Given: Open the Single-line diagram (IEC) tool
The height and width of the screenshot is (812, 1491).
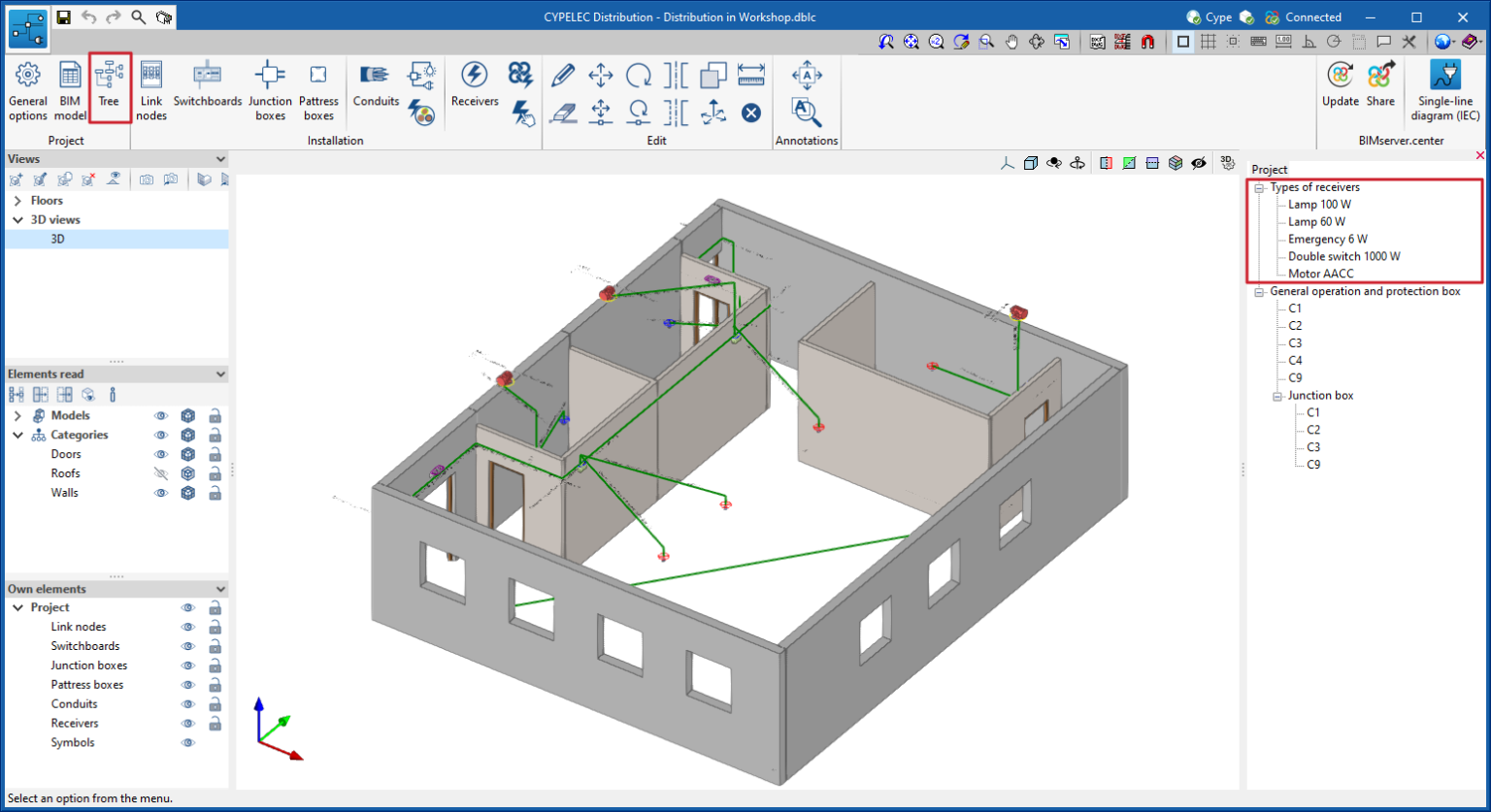Looking at the screenshot, I should tap(1445, 87).
